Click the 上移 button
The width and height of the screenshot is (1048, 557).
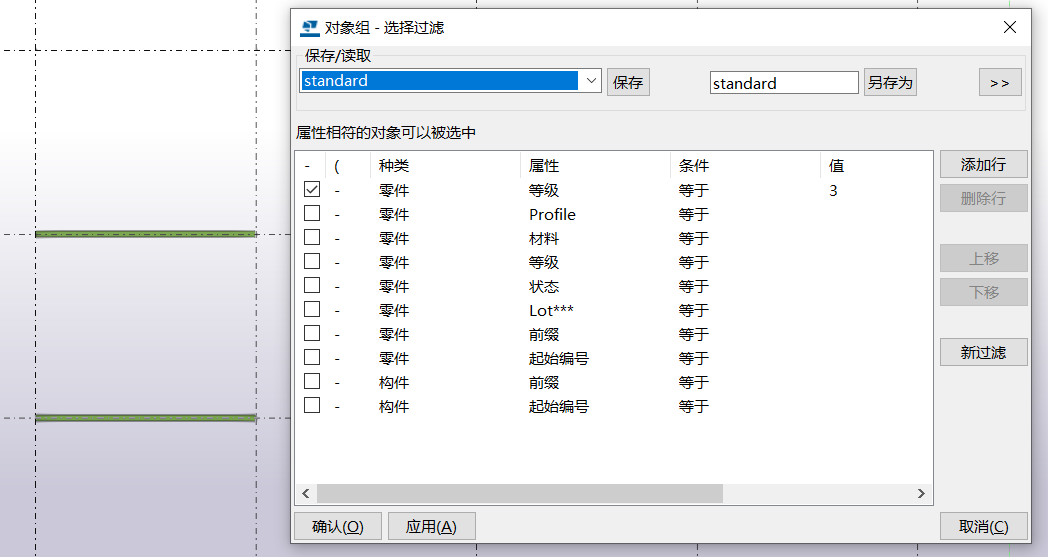983,258
